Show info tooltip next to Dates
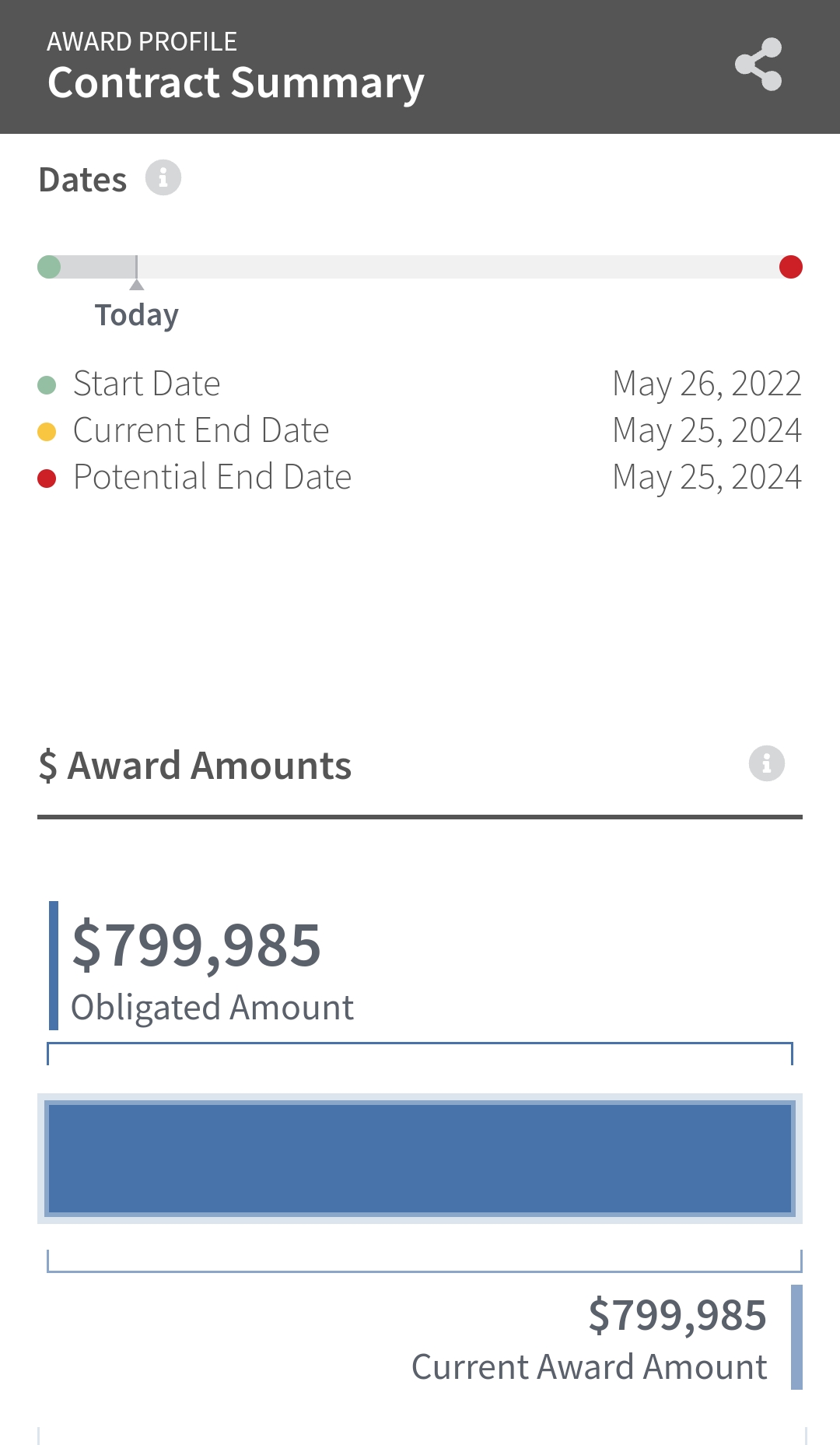The image size is (840, 1445). pos(163,178)
